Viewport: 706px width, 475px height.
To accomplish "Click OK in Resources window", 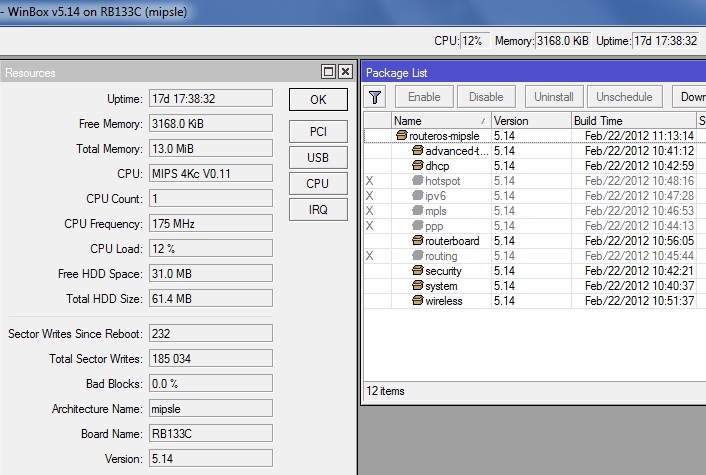I will 318,100.
